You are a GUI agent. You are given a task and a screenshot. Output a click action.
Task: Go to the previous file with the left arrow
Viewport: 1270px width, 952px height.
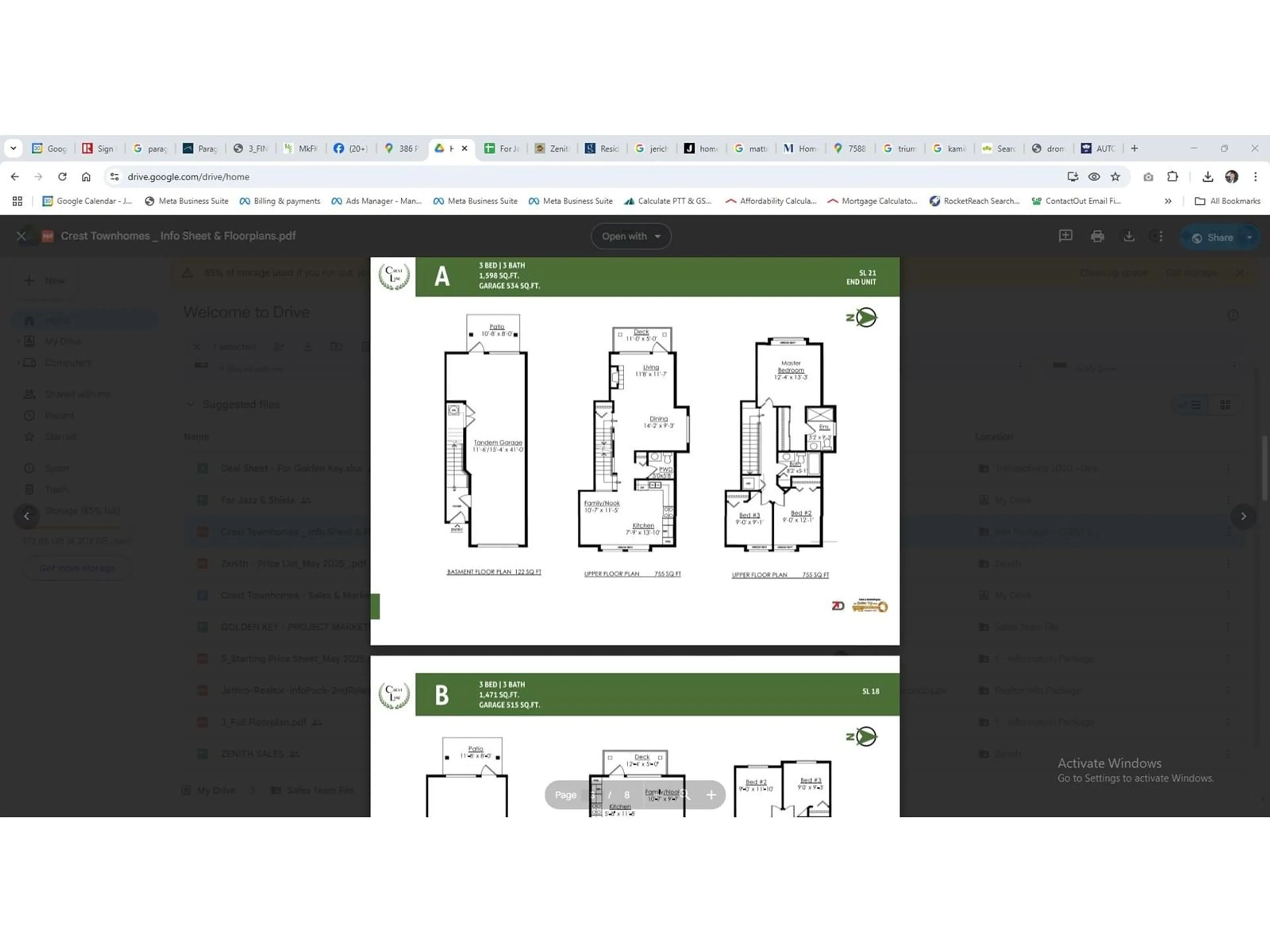(x=26, y=516)
